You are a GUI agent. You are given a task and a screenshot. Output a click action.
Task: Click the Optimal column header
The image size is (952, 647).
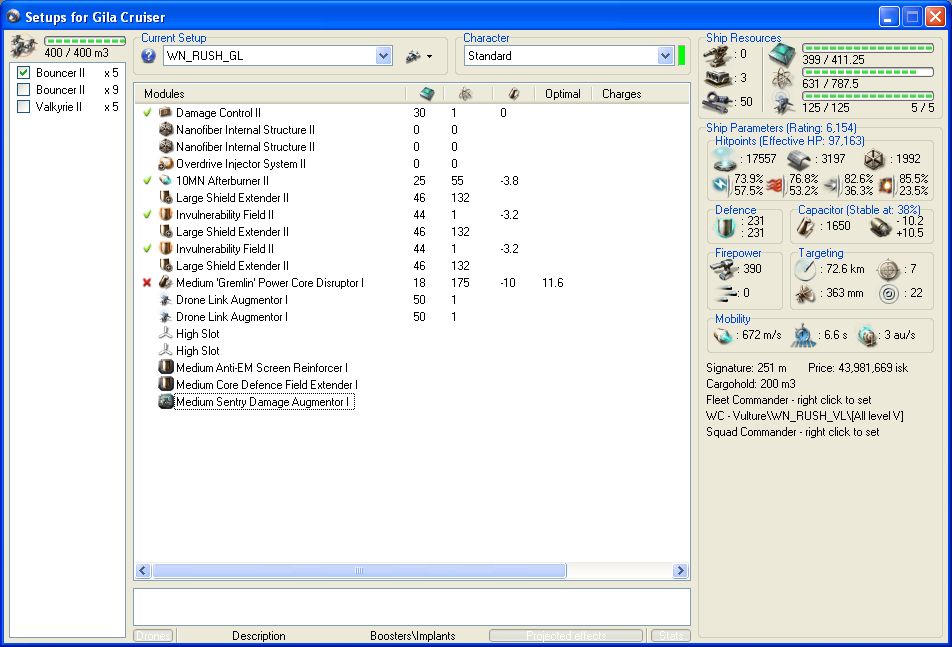coord(563,93)
